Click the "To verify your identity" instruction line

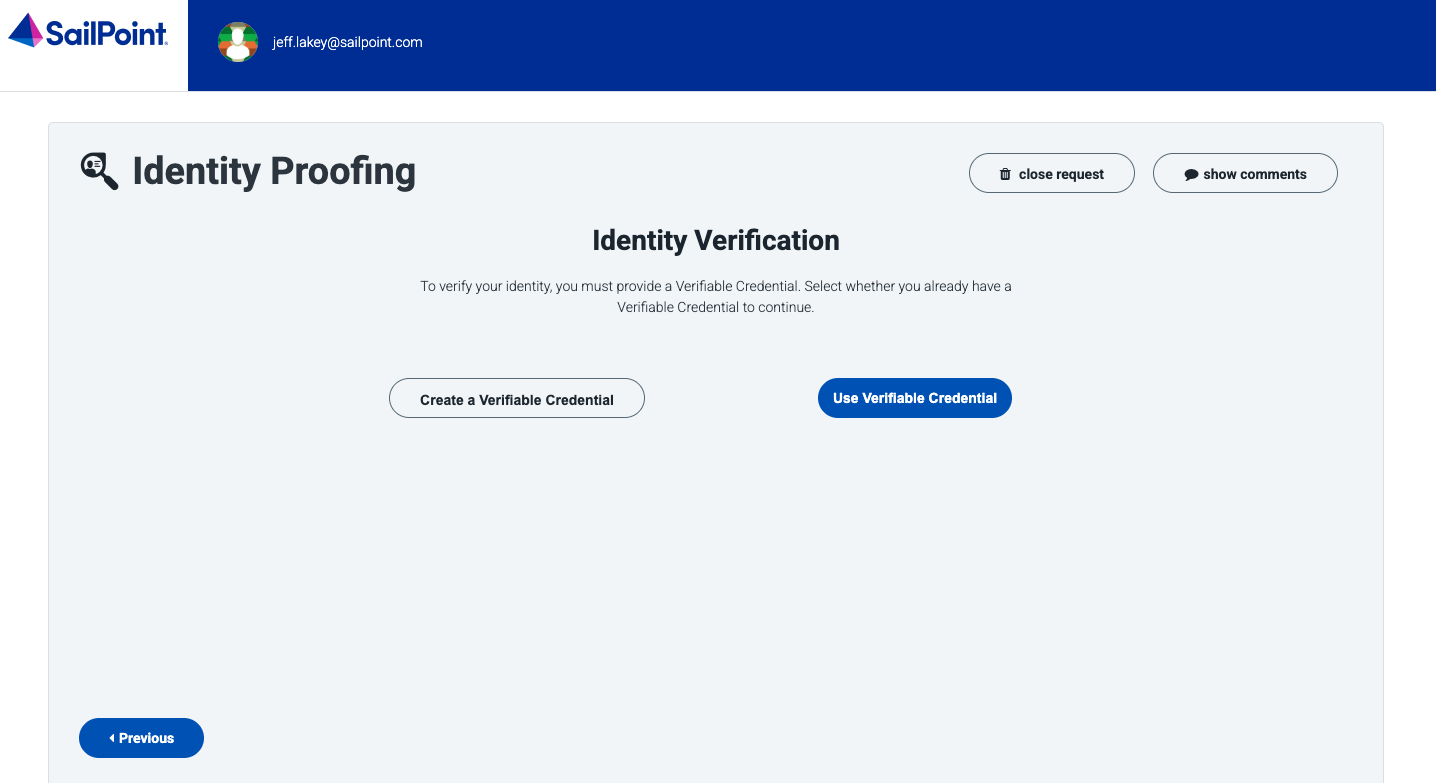point(715,286)
